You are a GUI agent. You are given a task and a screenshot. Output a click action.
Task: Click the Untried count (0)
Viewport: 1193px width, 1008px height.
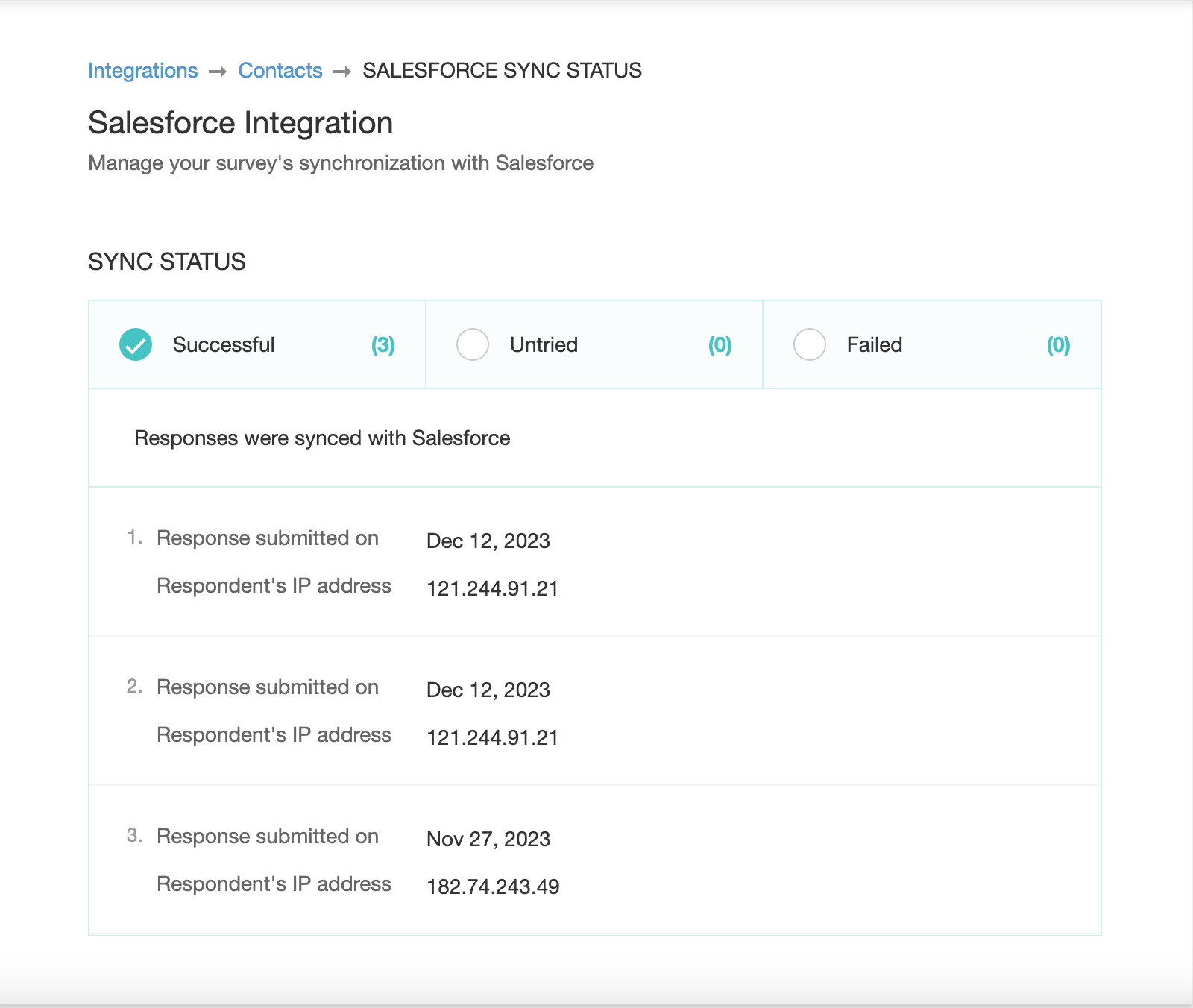point(720,345)
